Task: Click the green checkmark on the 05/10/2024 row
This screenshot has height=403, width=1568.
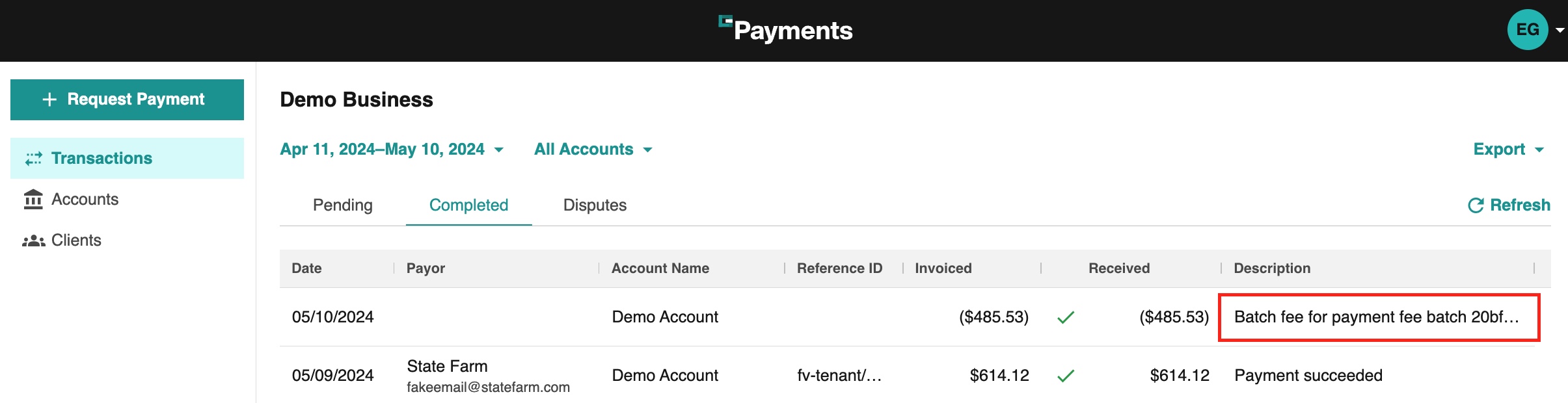Action: tap(1066, 317)
